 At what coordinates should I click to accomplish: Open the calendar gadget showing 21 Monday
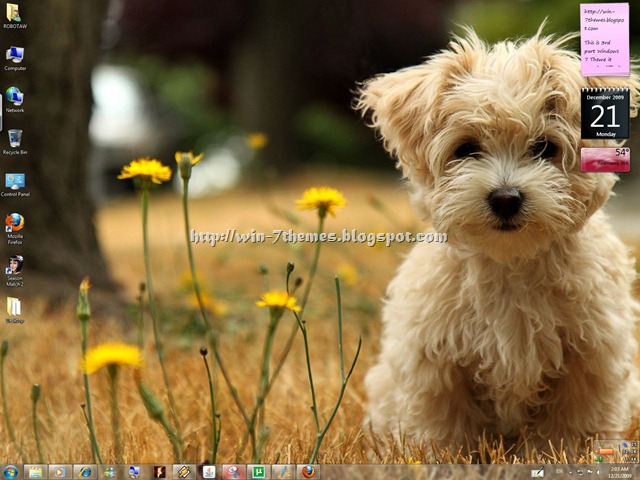coord(605,113)
